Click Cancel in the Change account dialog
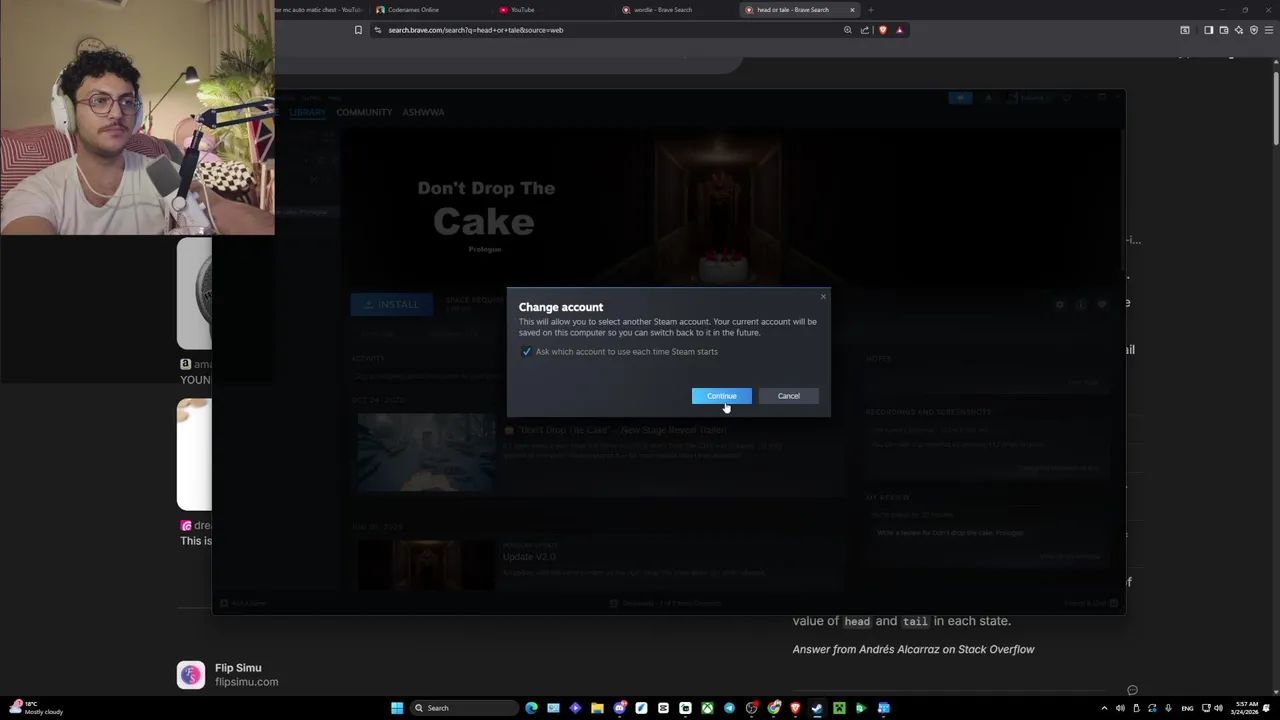The image size is (1280, 720). click(788, 396)
